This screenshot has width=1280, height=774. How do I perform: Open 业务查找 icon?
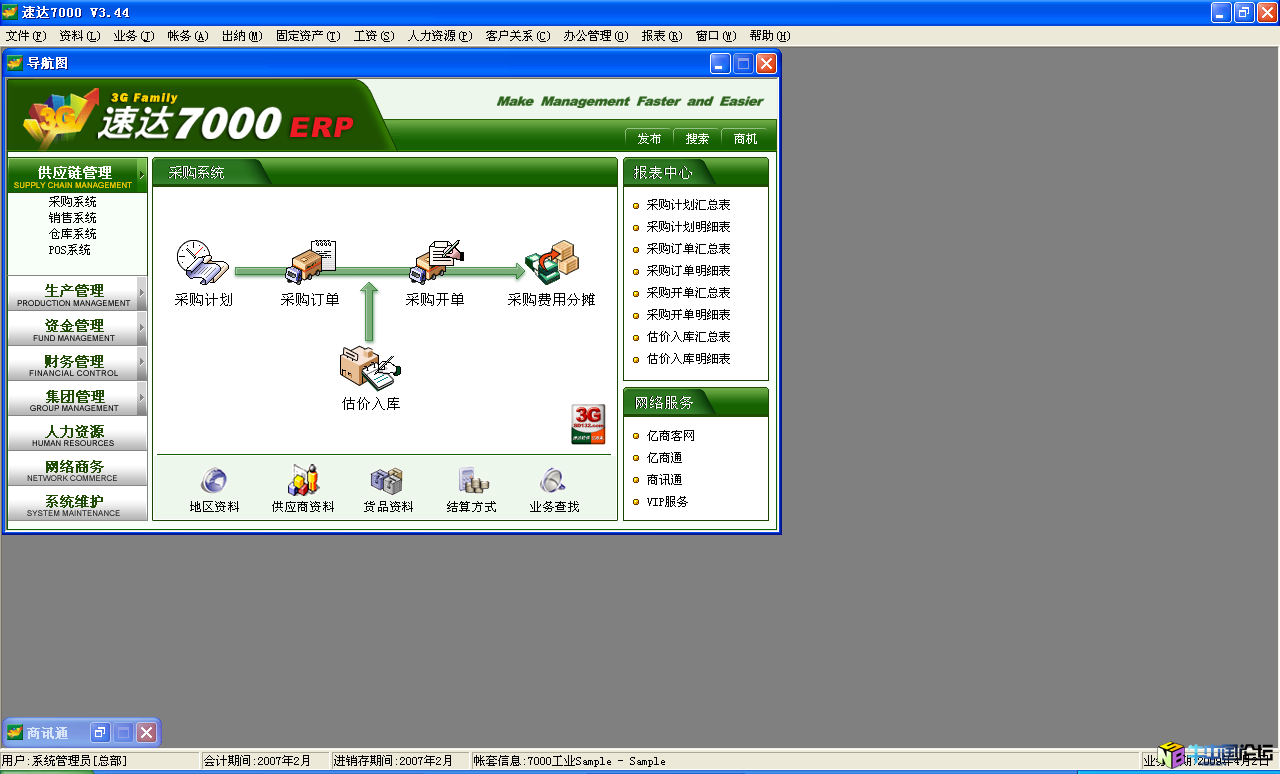[554, 481]
